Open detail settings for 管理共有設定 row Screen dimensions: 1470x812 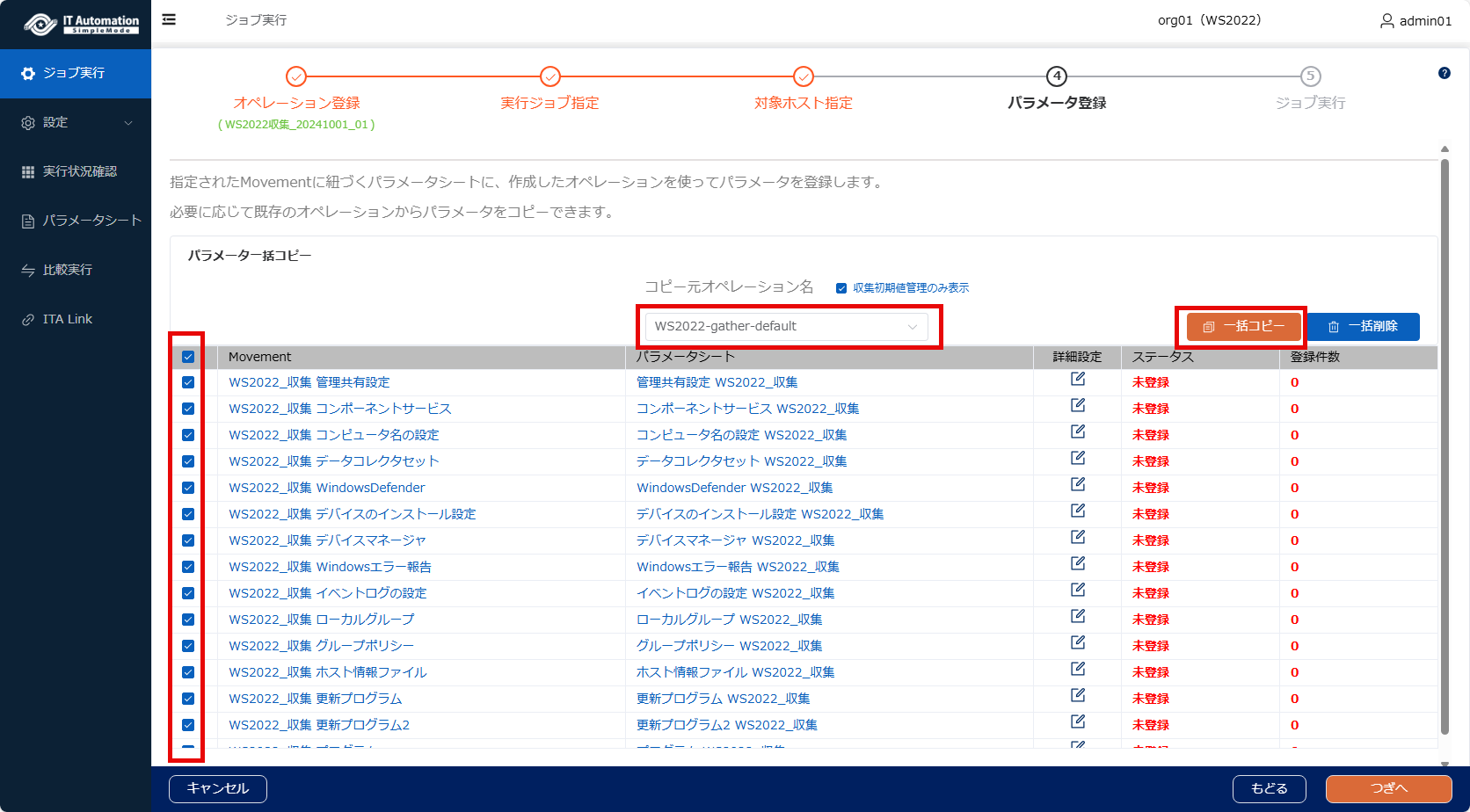(x=1077, y=380)
